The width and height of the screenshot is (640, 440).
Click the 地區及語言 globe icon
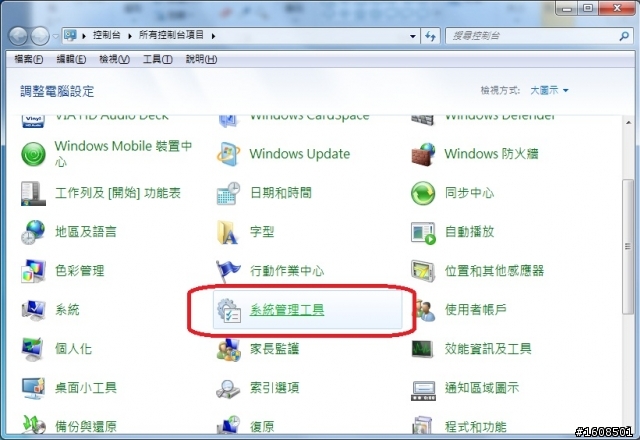pos(33,232)
